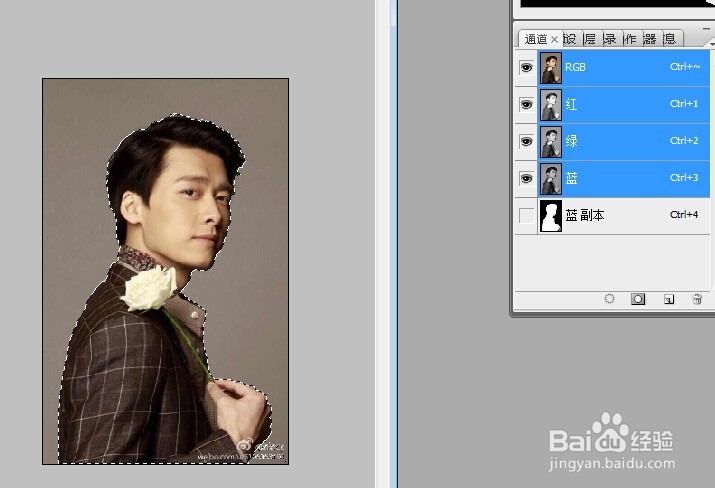Hide the RGB composite channel eye
The width and height of the screenshot is (715, 488).
click(526, 68)
